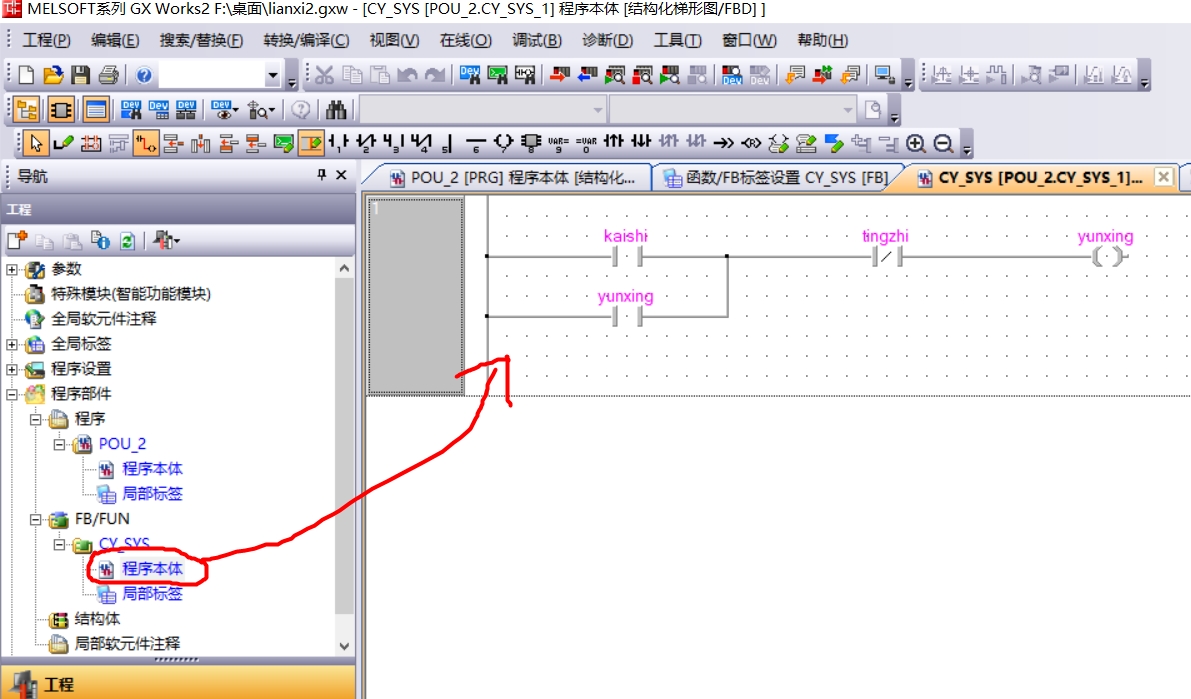The width and height of the screenshot is (1191, 699).
Task: Click the navigation tree scroll down arrow
Action: point(345,646)
